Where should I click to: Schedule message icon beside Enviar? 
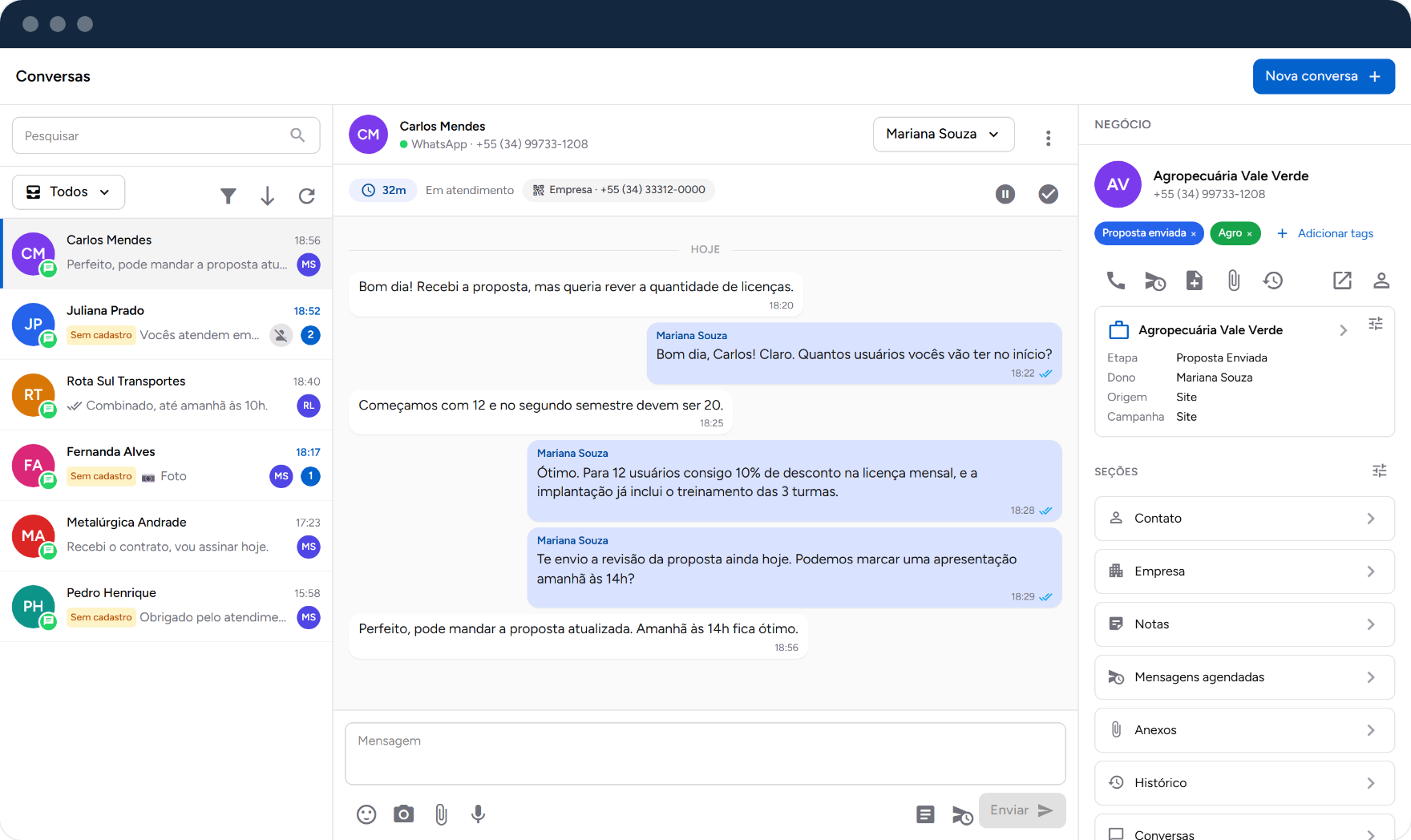tap(963, 815)
